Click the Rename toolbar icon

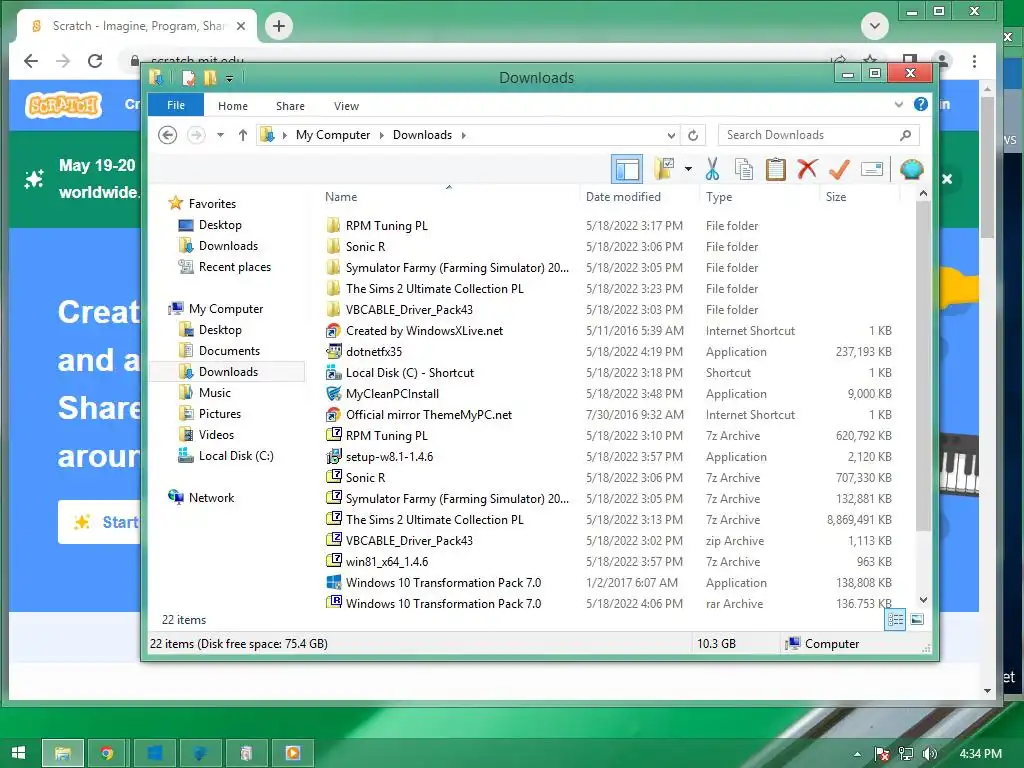(872, 169)
